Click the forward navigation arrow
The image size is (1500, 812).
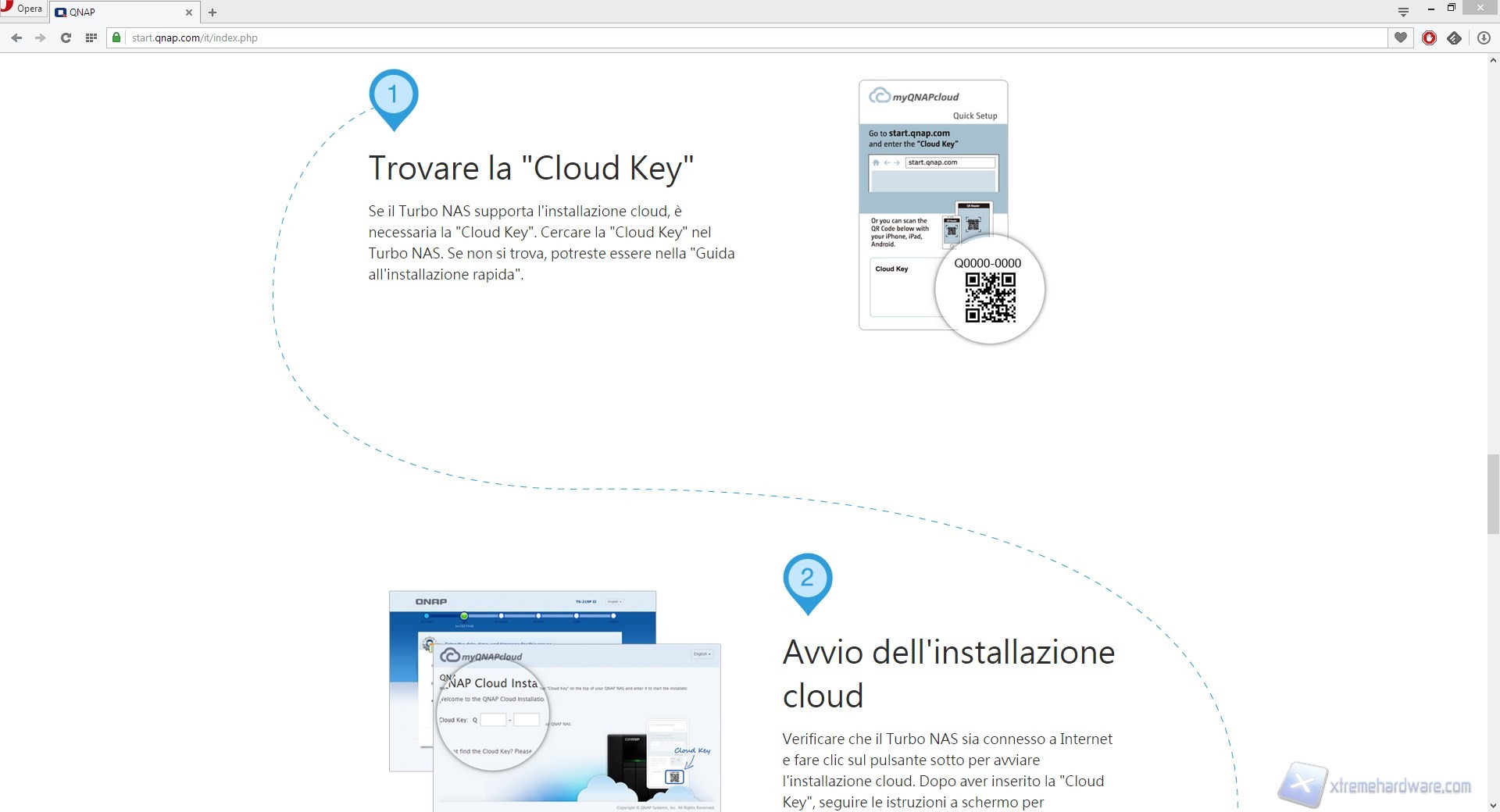41,37
